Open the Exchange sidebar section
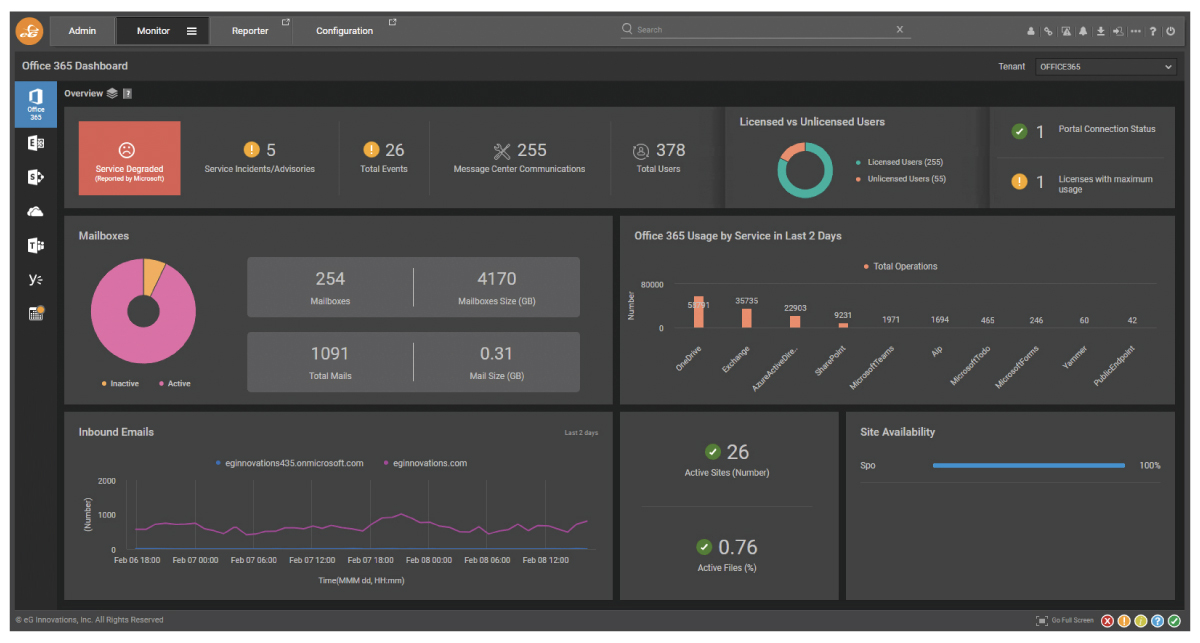Screen dimensions: 1200x643 [35, 144]
